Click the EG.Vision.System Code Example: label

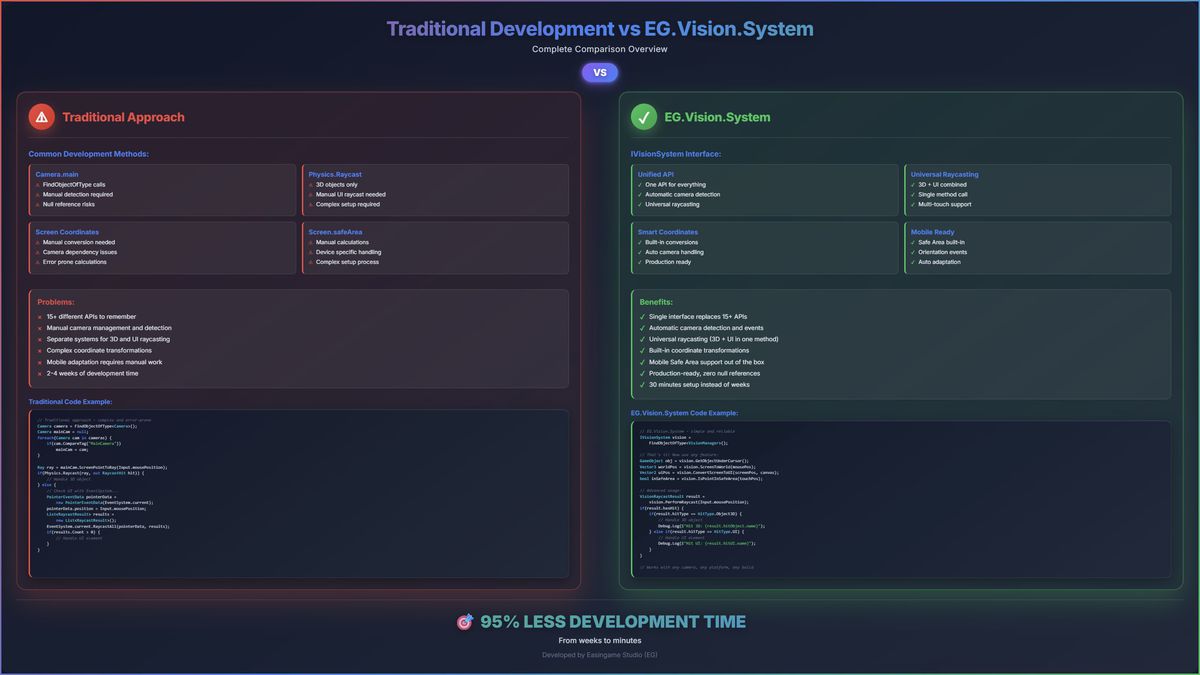tap(684, 412)
